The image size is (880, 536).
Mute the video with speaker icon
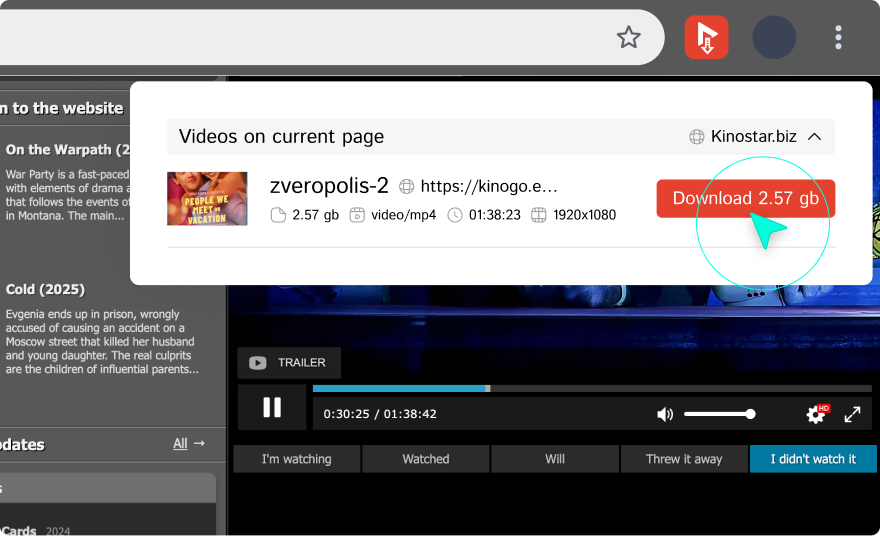point(665,414)
